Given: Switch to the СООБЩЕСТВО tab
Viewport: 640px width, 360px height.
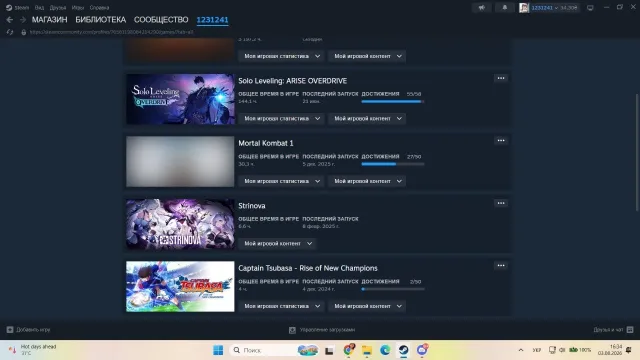Looking at the screenshot, I should pyautogui.click(x=161, y=20).
